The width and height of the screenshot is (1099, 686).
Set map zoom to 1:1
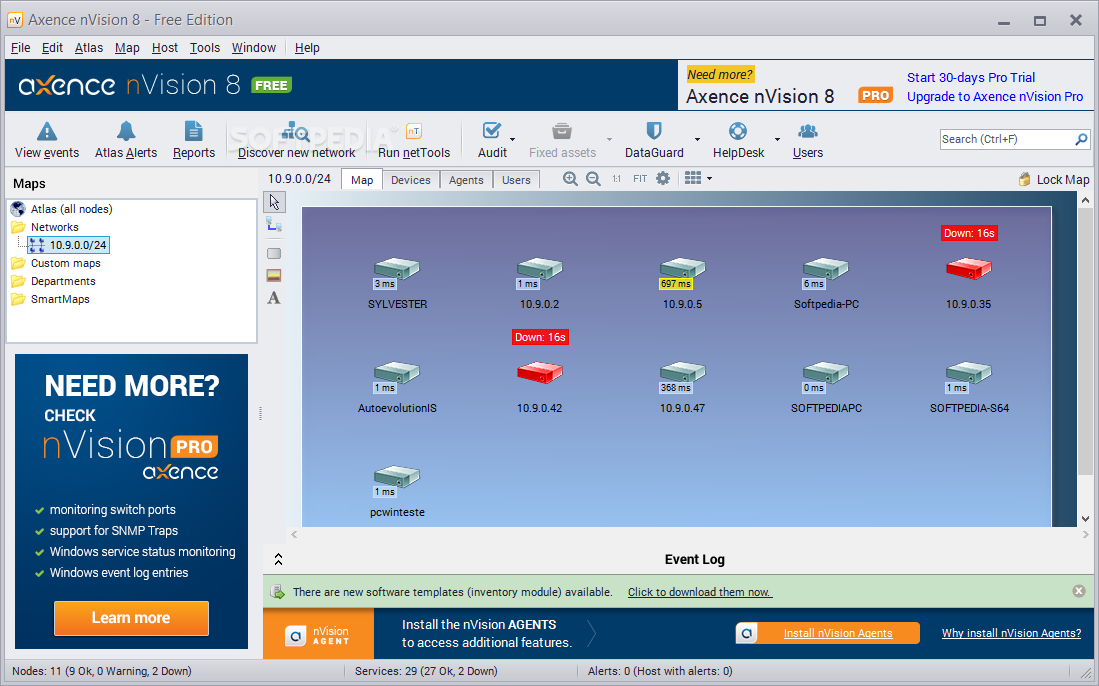point(616,179)
